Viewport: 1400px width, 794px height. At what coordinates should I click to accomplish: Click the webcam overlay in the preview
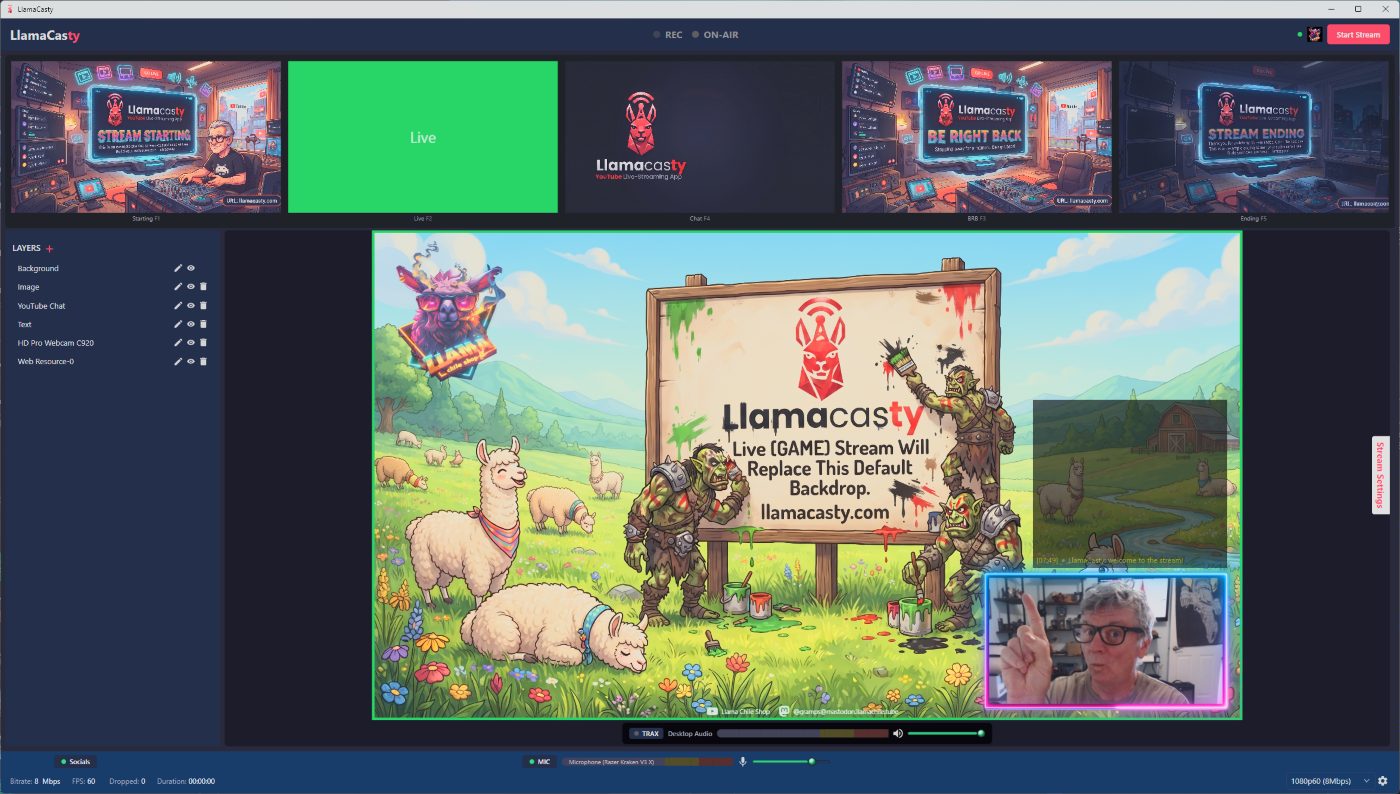click(x=1106, y=640)
